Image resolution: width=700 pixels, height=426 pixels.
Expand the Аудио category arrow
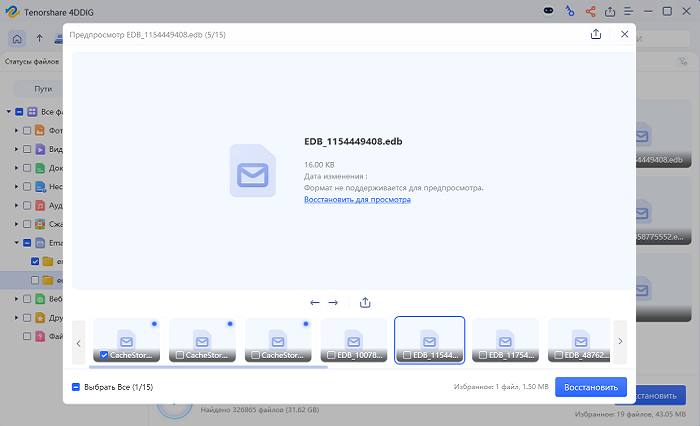[x=17, y=205]
